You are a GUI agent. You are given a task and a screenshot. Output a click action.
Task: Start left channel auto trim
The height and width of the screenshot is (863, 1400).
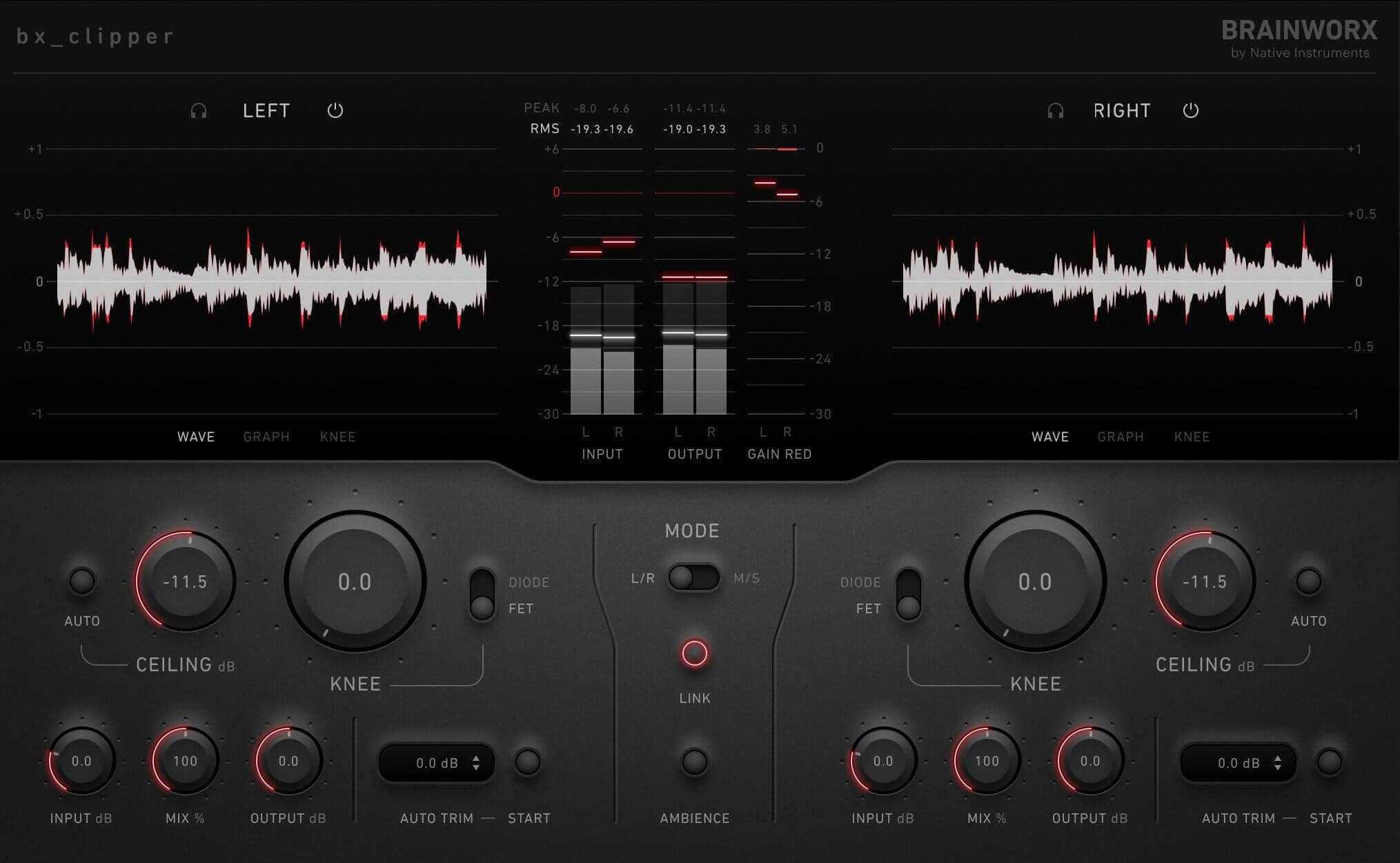coord(528,762)
